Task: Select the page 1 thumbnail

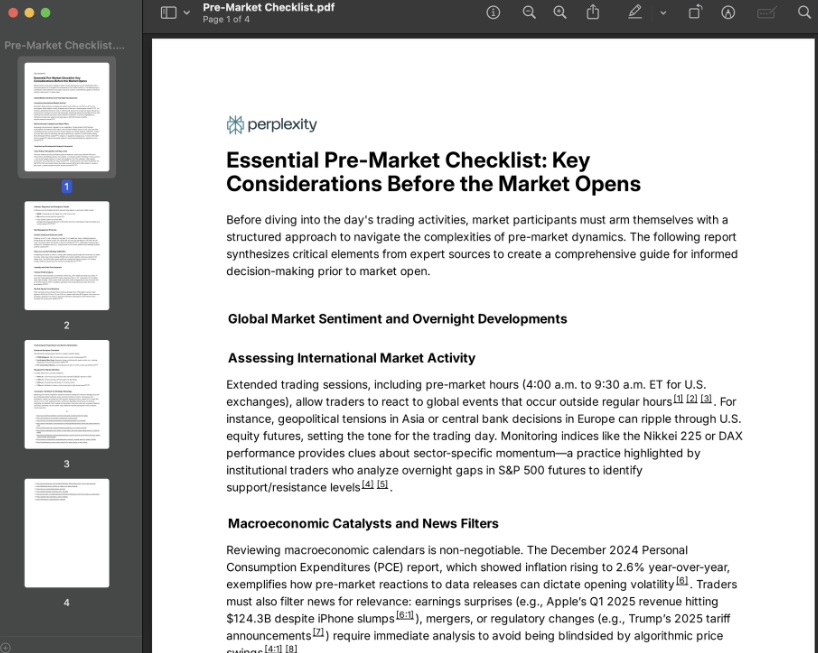Action: (x=67, y=116)
